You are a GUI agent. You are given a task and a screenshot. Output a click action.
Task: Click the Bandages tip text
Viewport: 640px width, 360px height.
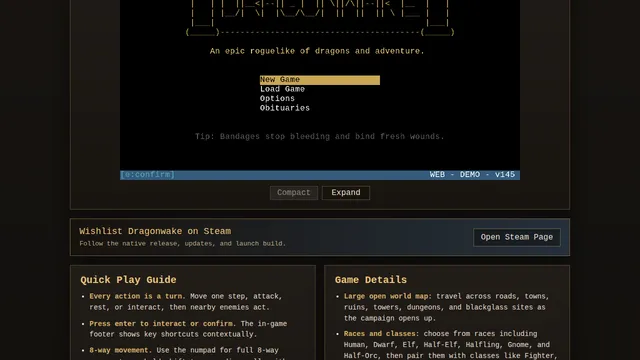pyautogui.click(x=320, y=136)
